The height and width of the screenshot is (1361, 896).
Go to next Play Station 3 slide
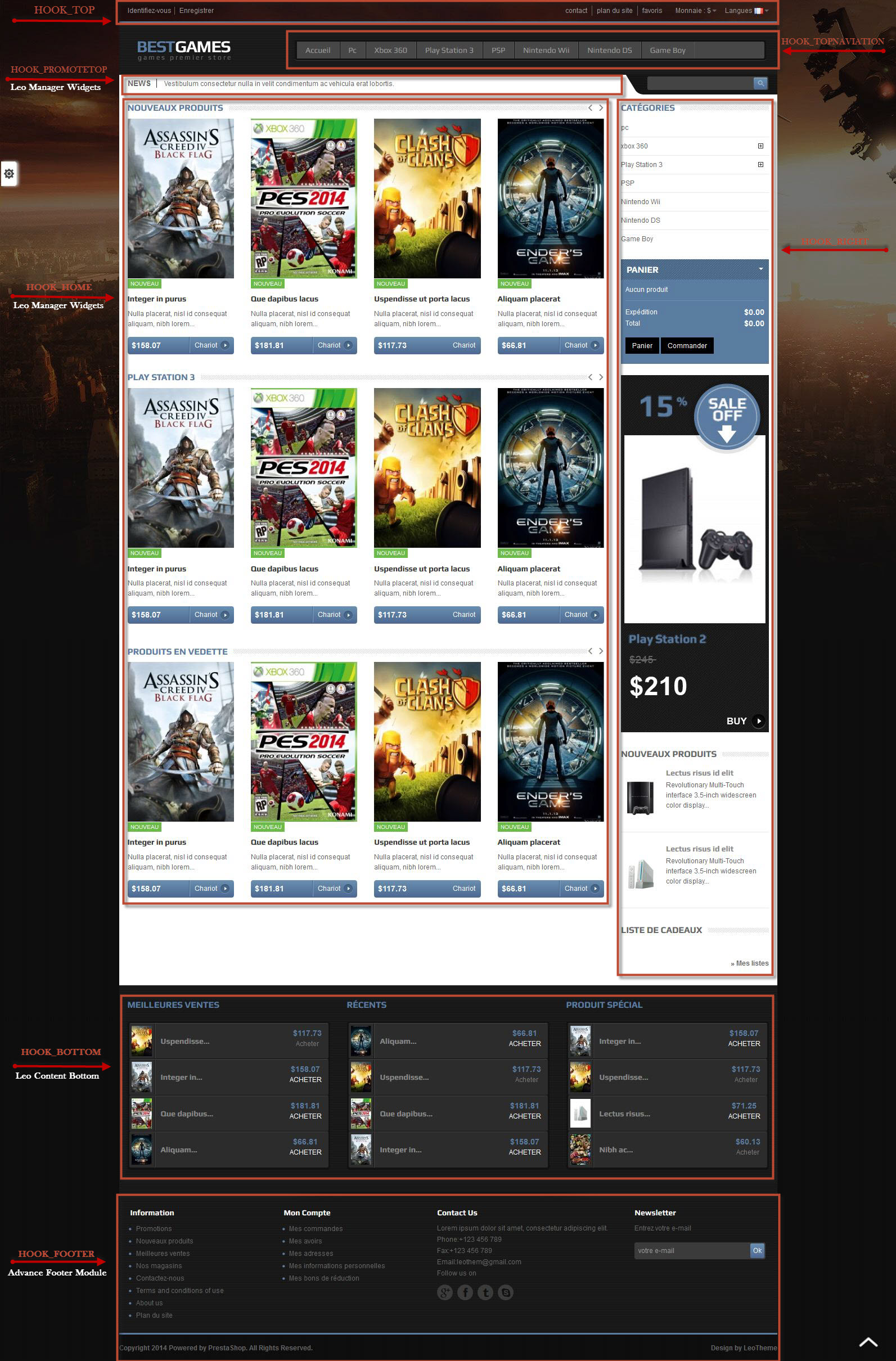pyautogui.click(x=600, y=377)
